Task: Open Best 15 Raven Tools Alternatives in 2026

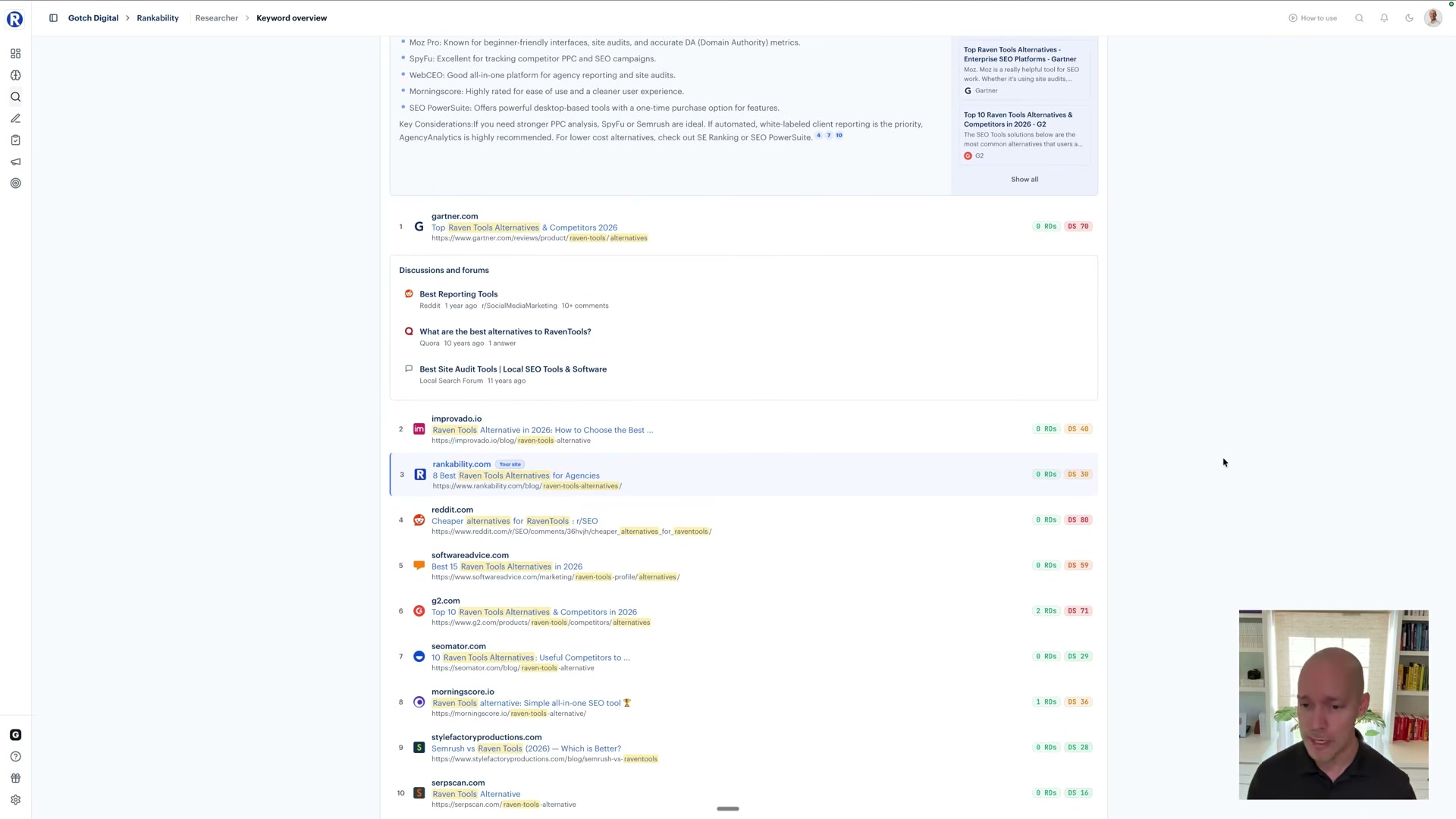Action: (507, 566)
